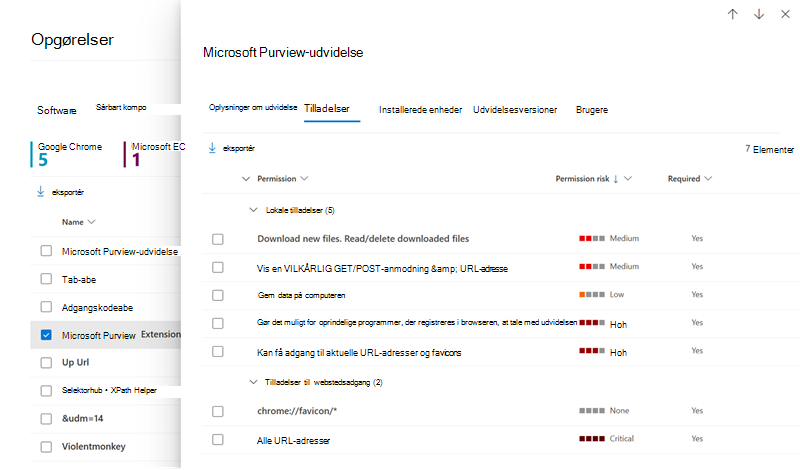Tick checkbox for Adgangskodeabe extension
800x470 pixels.
46,307
